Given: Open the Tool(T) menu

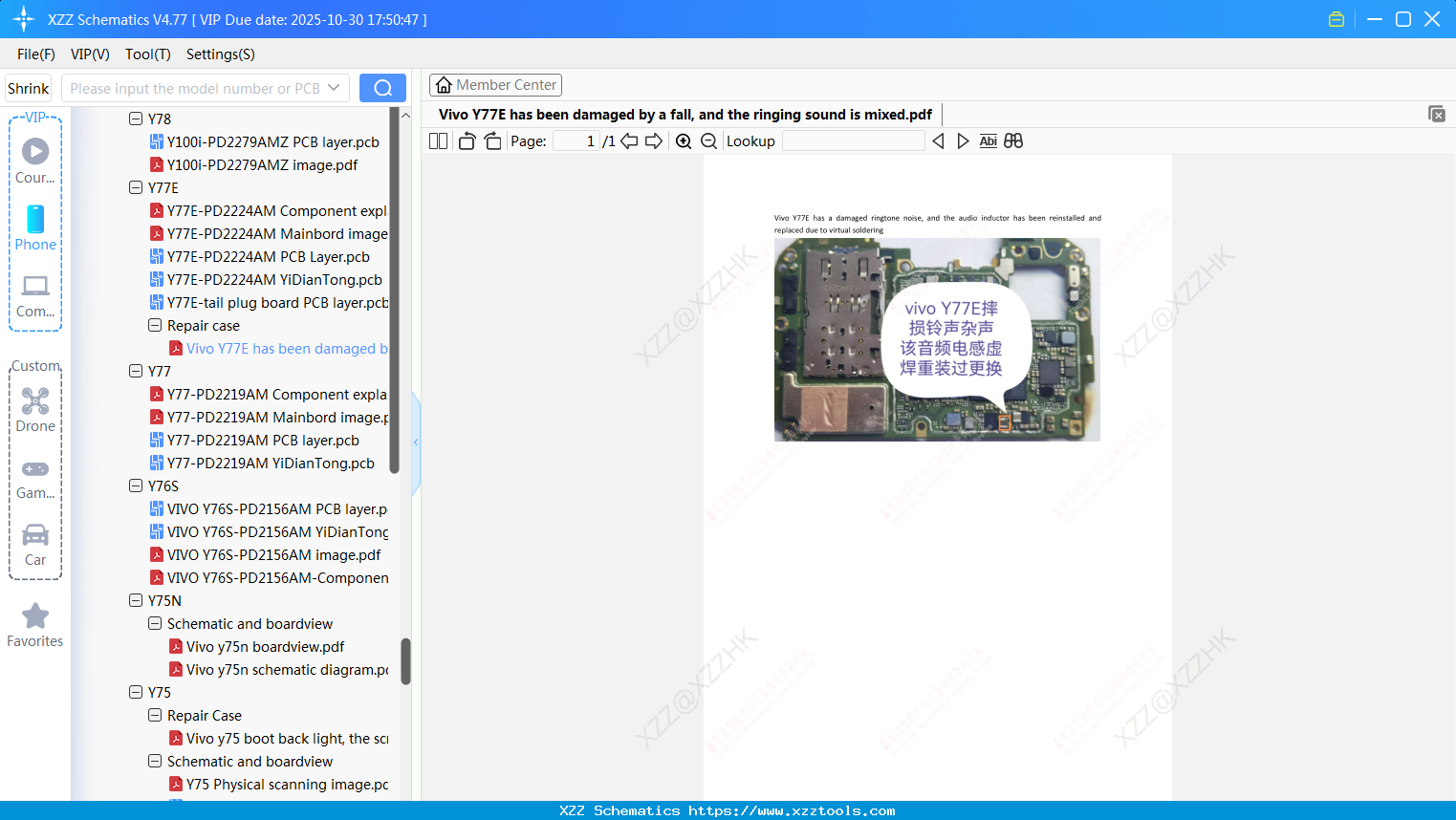Looking at the screenshot, I should [x=148, y=54].
